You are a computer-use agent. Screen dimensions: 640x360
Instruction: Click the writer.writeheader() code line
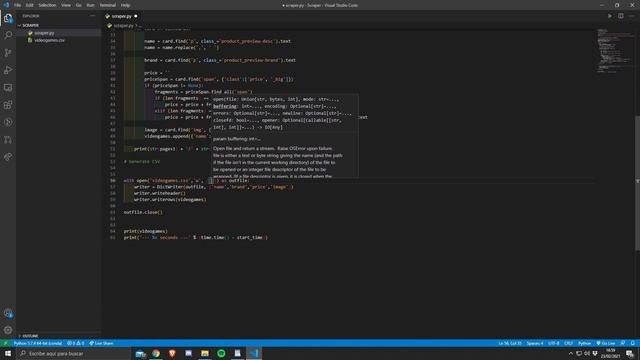coord(160,193)
